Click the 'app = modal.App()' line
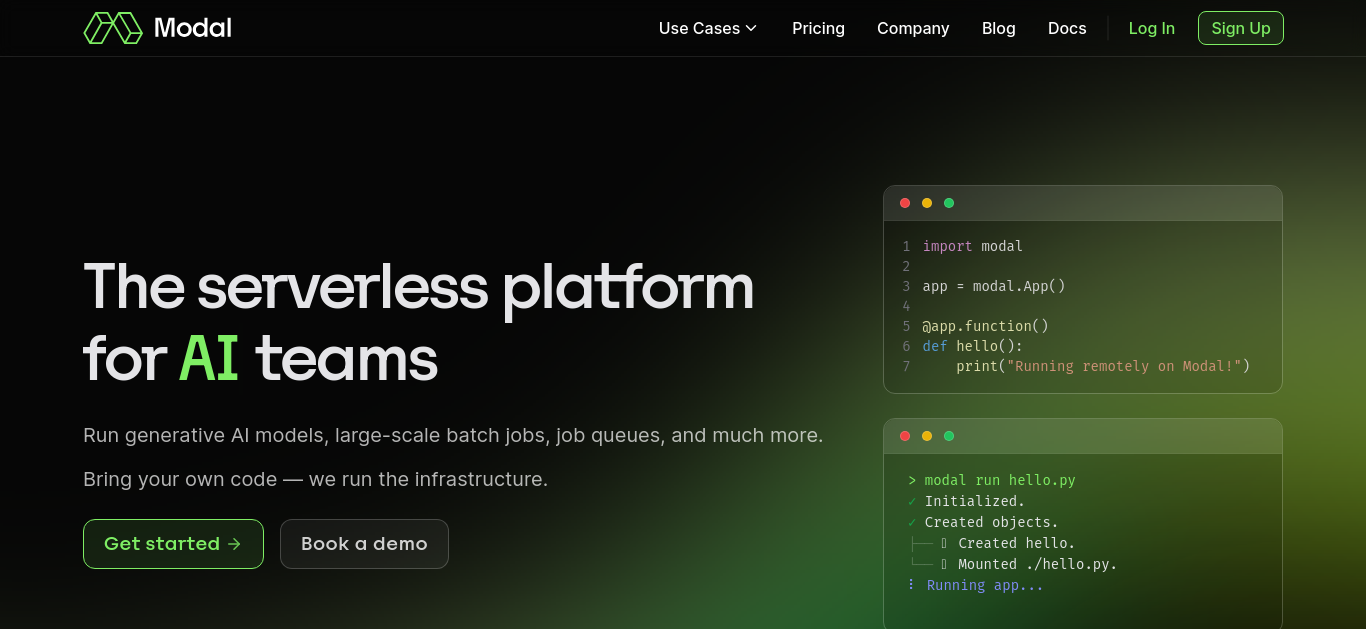The width and height of the screenshot is (1366, 629). pos(994,286)
